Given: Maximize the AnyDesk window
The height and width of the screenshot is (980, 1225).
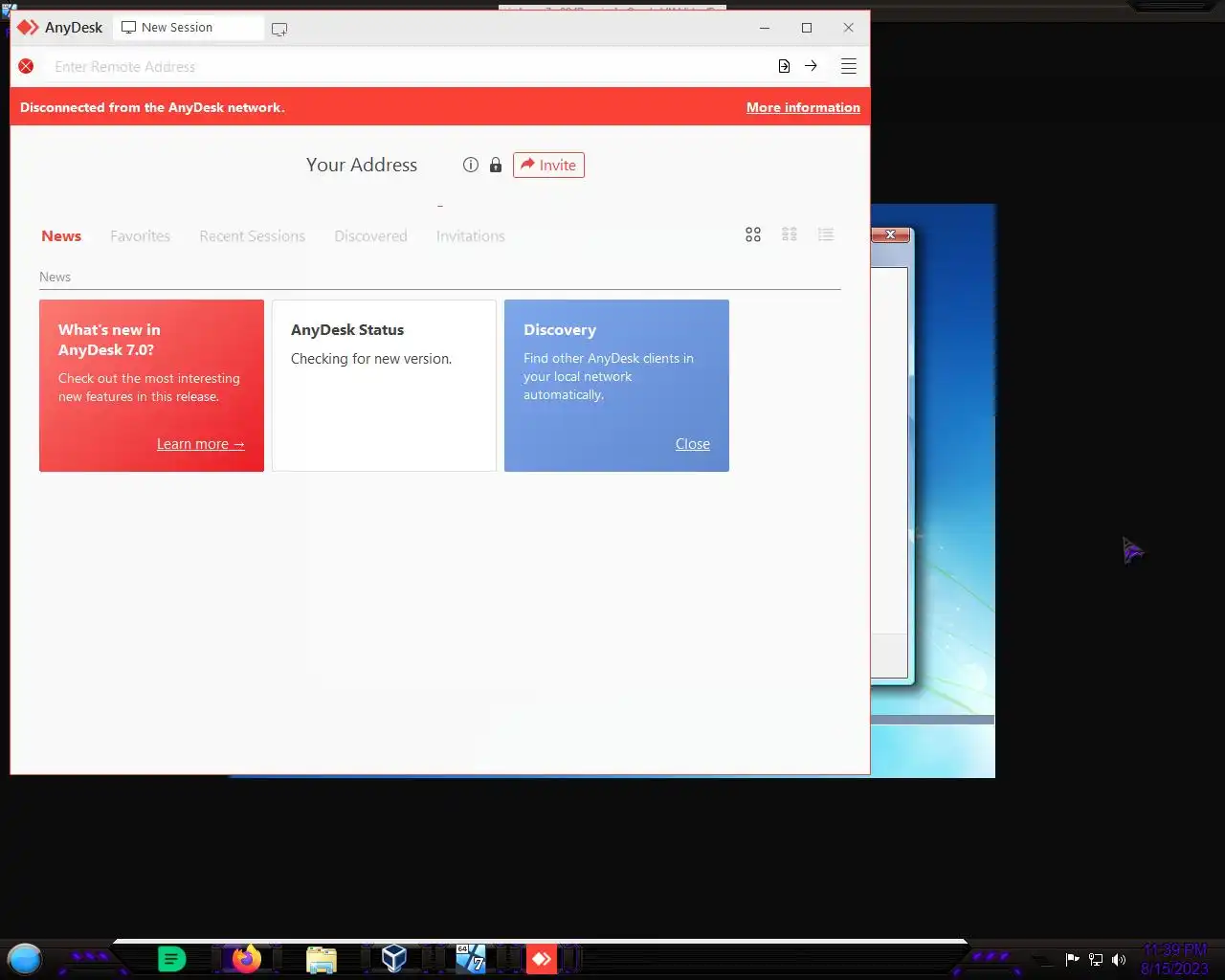Looking at the screenshot, I should (807, 28).
